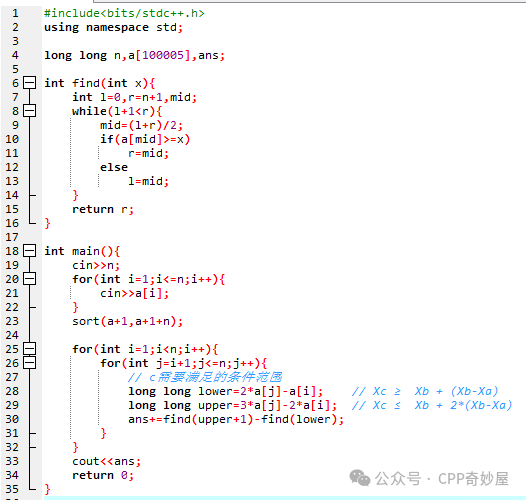Collapse the input for-loop fold at line 20
The width and height of the screenshot is (526, 500).
pos(30,279)
